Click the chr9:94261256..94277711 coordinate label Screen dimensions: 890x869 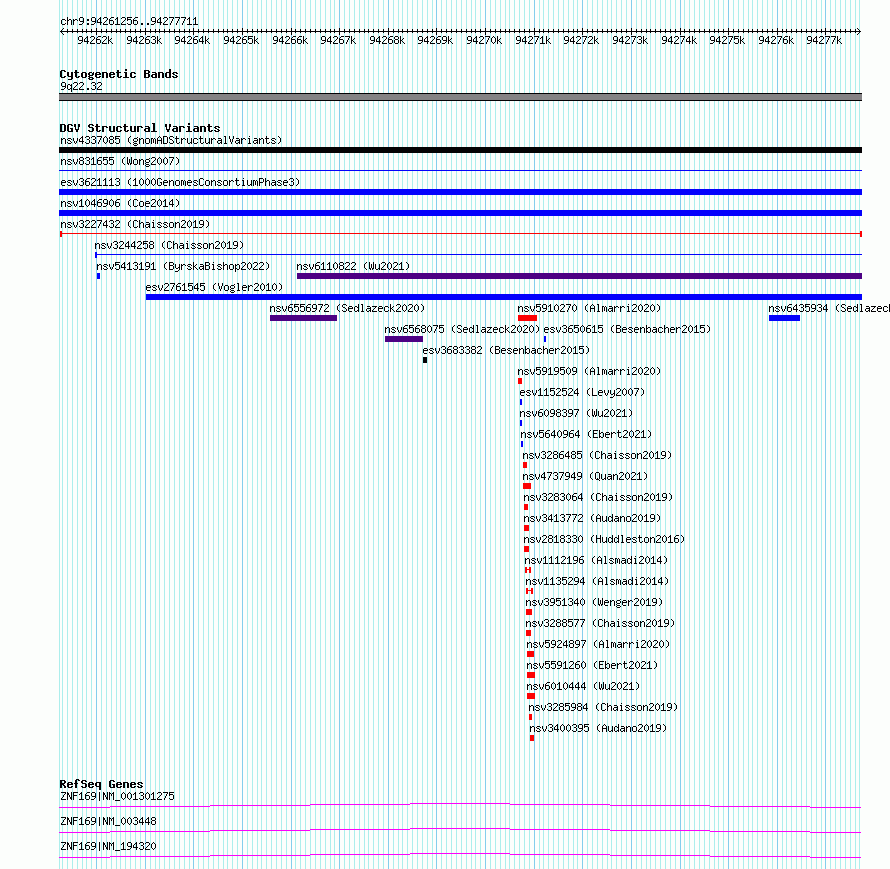[x=129, y=22]
